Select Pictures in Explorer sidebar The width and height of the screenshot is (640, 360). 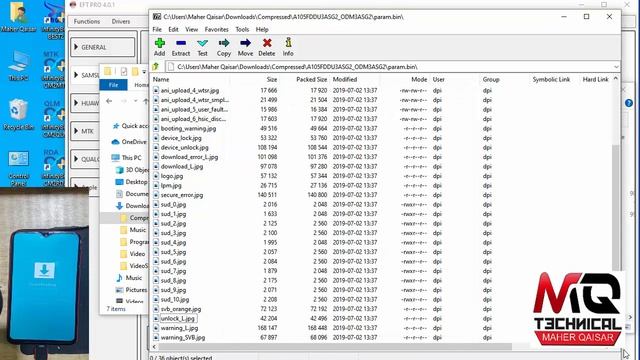(x=131, y=289)
